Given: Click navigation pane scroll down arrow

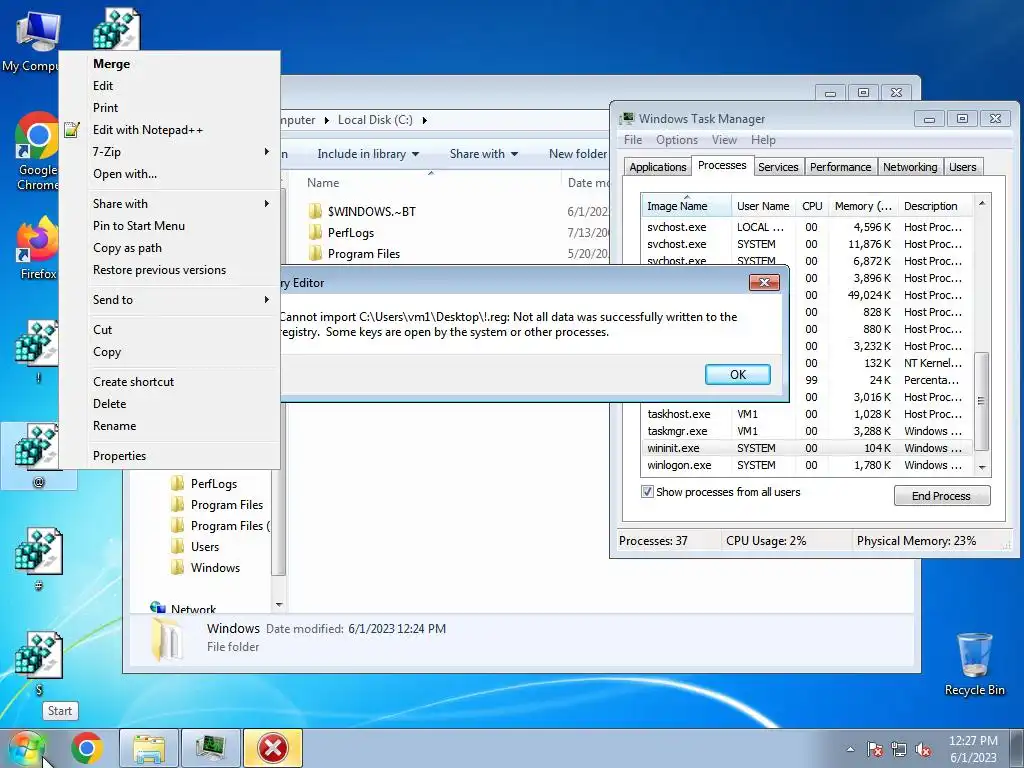Looking at the screenshot, I should coord(279,605).
